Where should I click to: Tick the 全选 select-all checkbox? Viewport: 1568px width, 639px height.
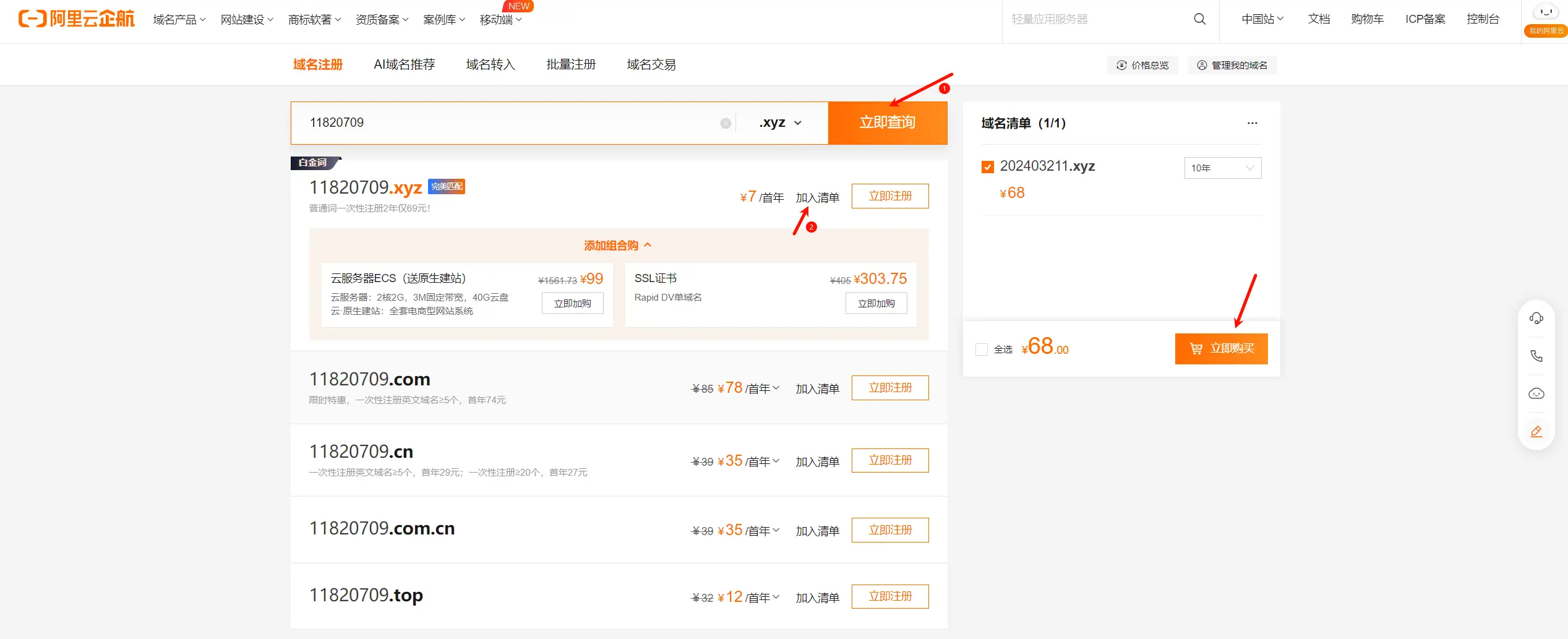point(982,350)
